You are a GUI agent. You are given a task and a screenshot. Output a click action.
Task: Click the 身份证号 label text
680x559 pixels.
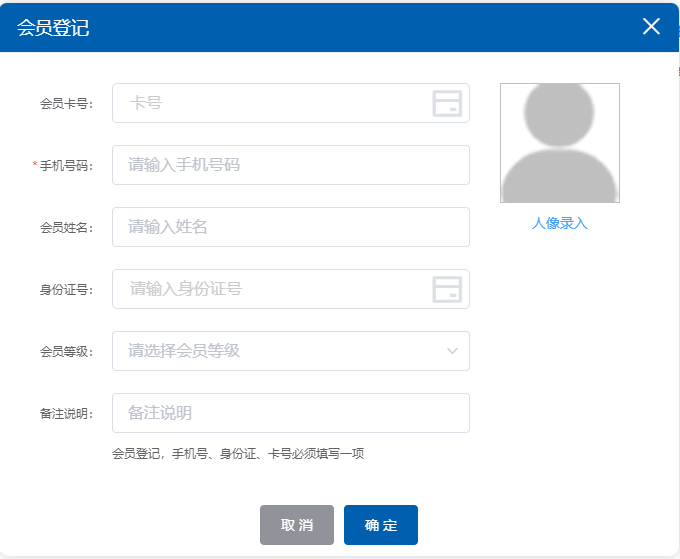66,290
